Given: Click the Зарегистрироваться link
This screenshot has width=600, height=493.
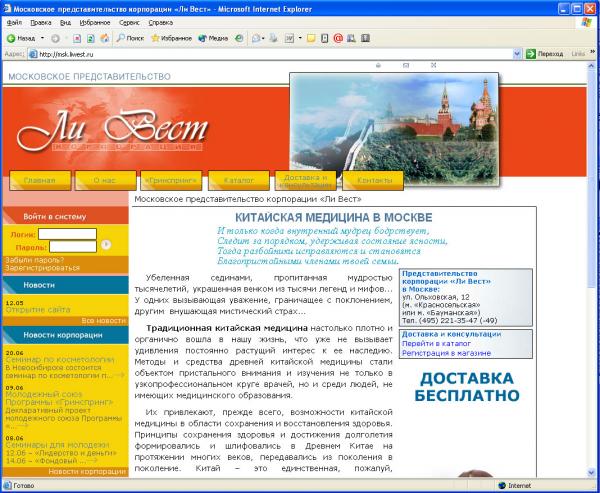Looking at the screenshot, I should tap(42, 268).
